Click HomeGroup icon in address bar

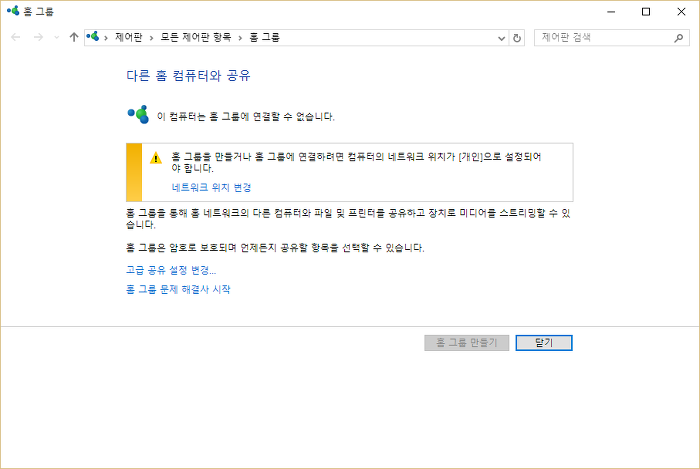click(93, 37)
